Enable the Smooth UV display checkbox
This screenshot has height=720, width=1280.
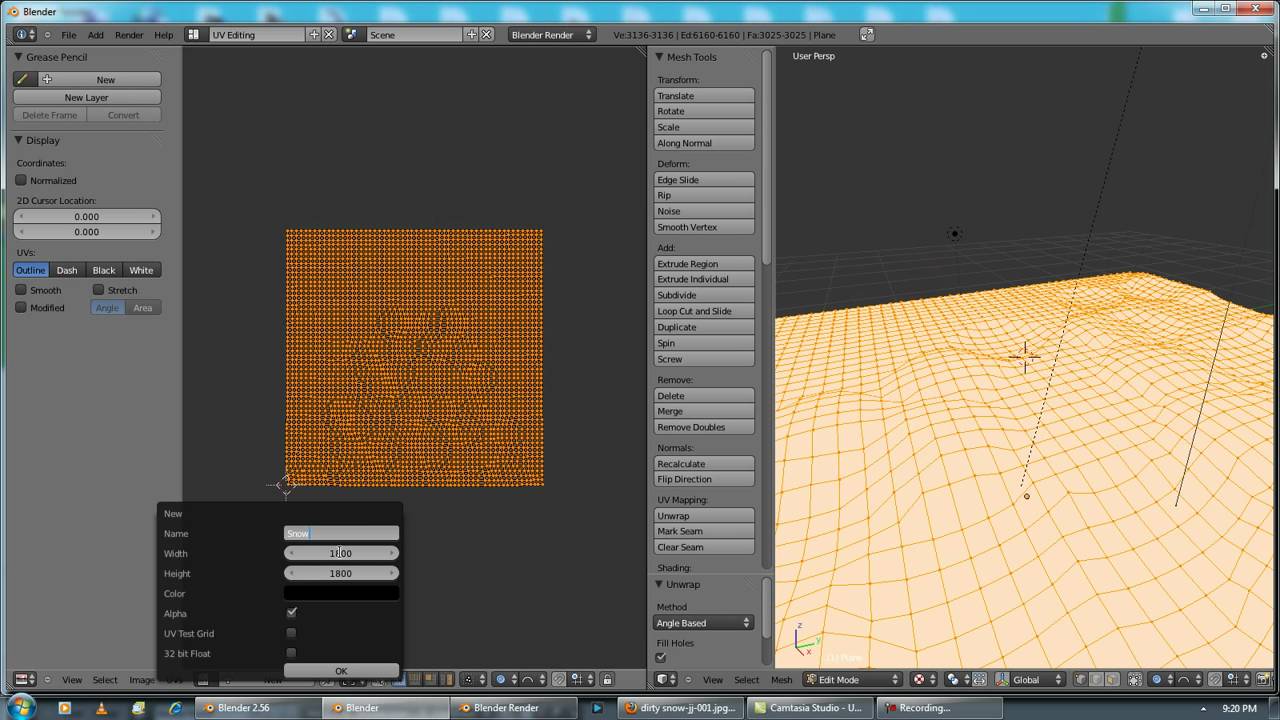(x=21, y=290)
